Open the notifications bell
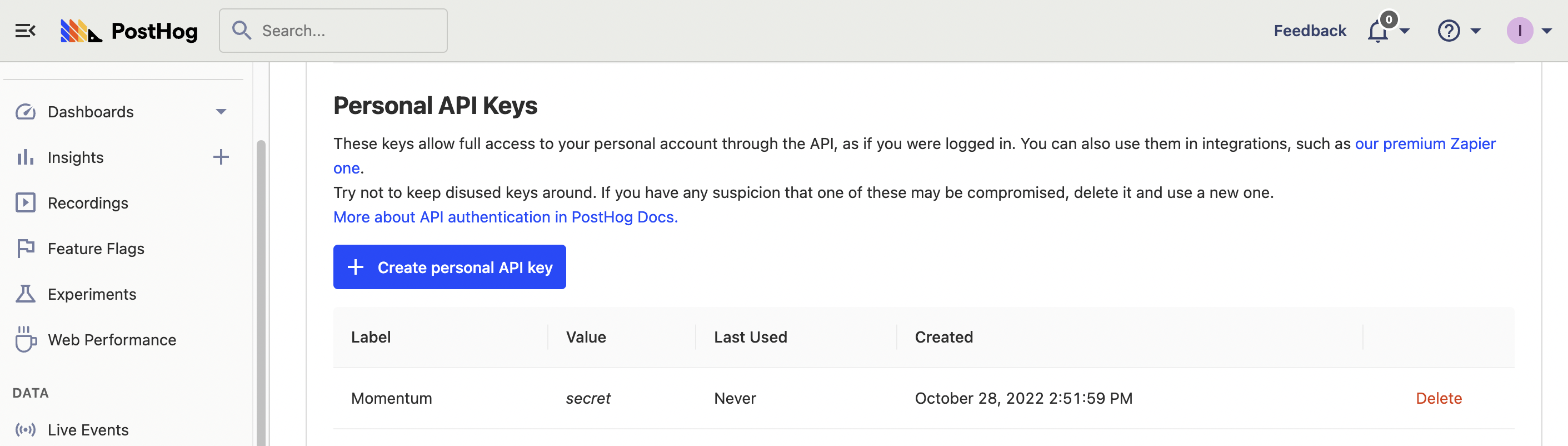Image resolution: width=1568 pixels, height=446 pixels. point(1378,31)
